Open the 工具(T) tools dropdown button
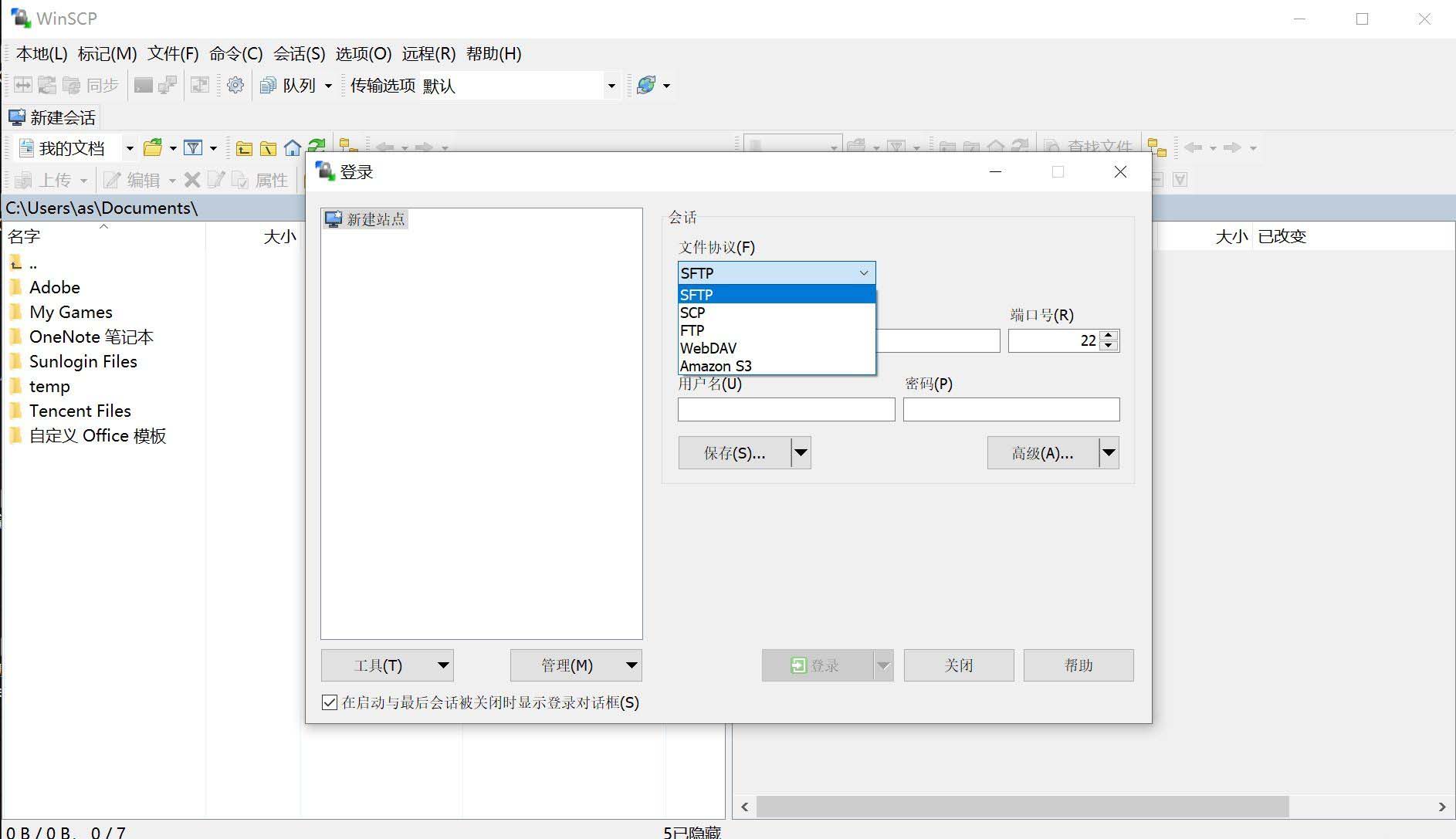The height and width of the screenshot is (839, 1456). 388,665
